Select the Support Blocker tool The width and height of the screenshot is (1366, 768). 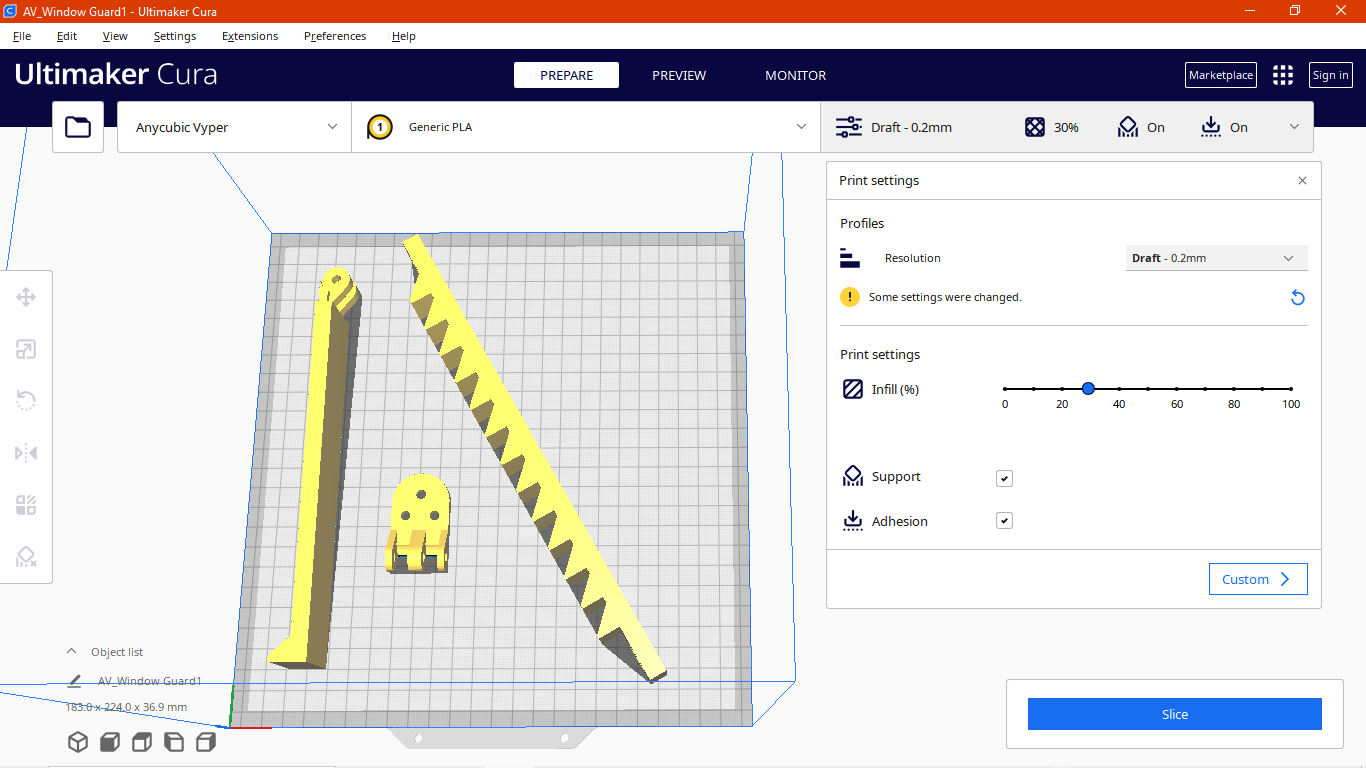coord(26,557)
